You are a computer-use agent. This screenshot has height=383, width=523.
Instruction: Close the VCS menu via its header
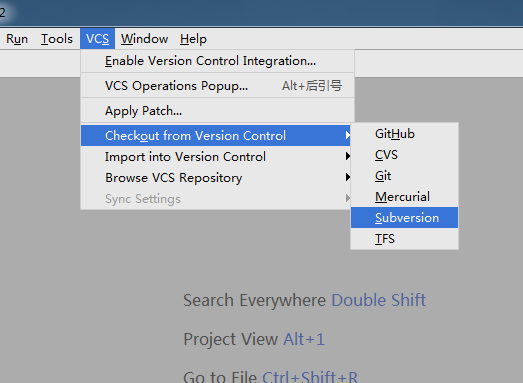tap(97, 39)
